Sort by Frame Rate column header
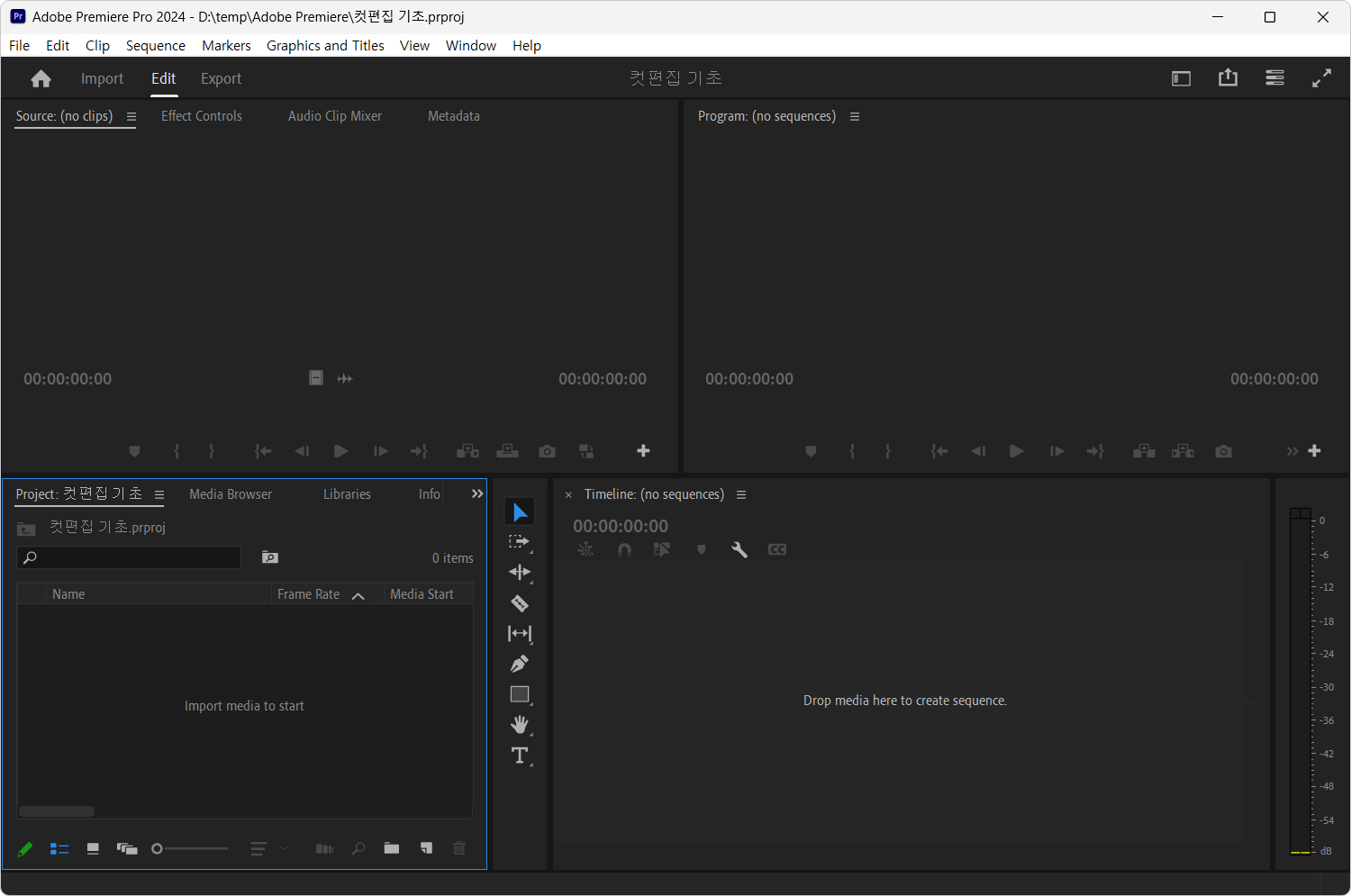This screenshot has width=1351, height=896. point(309,594)
